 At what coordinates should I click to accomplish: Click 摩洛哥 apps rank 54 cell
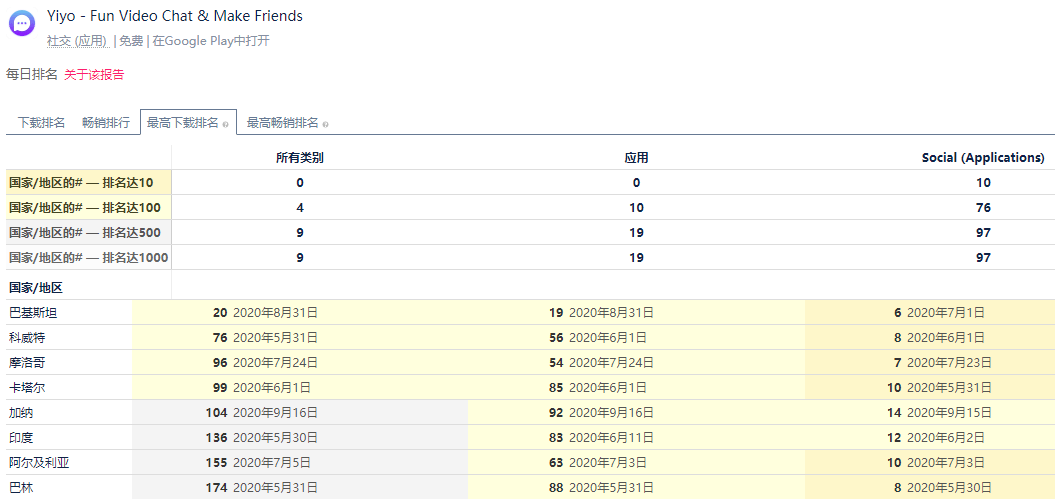[636, 362]
